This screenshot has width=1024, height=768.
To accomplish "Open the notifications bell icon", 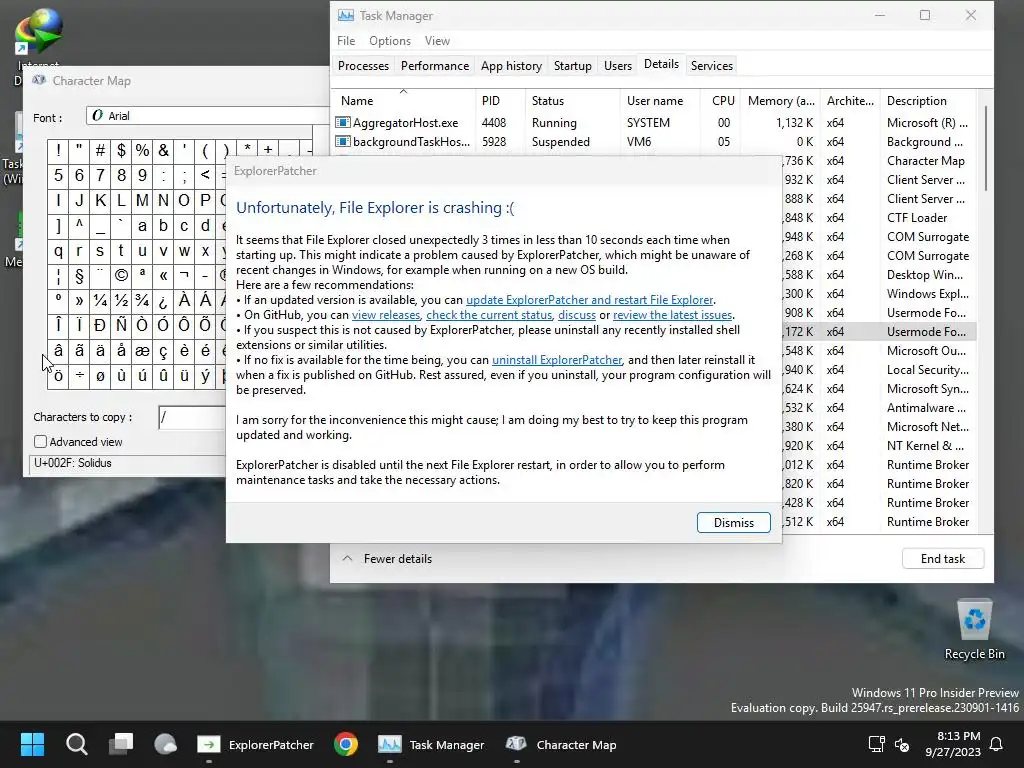I will (x=997, y=744).
